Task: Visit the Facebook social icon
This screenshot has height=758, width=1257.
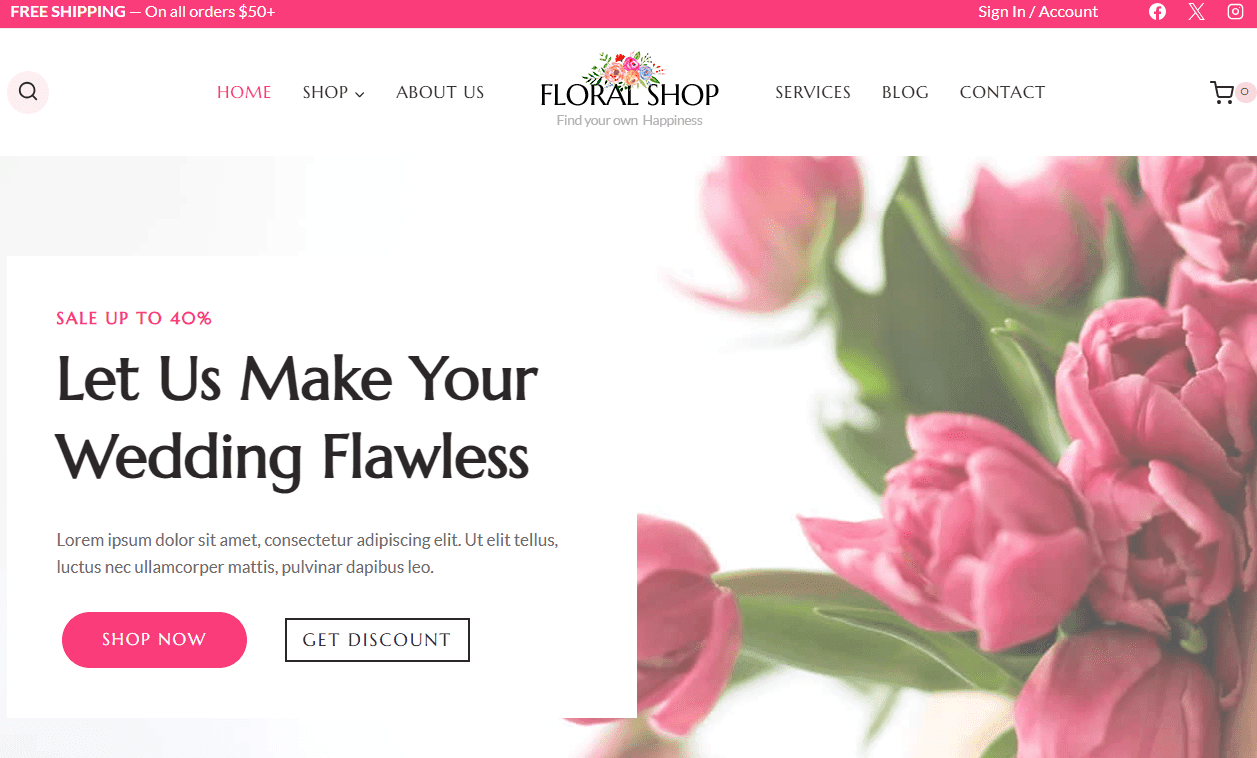Action: click(1157, 12)
